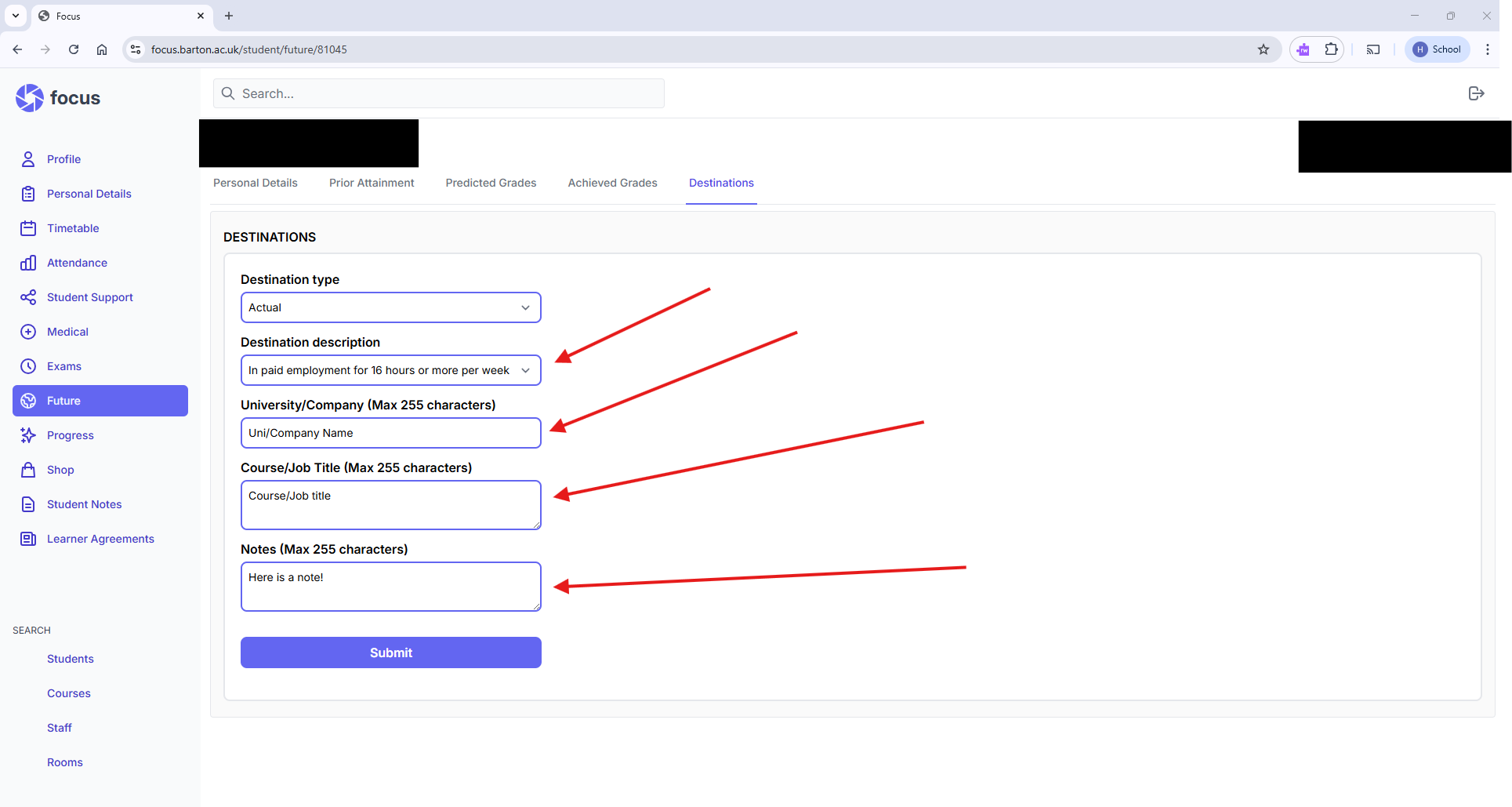Click the Shop bag icon

click(28, 470)
